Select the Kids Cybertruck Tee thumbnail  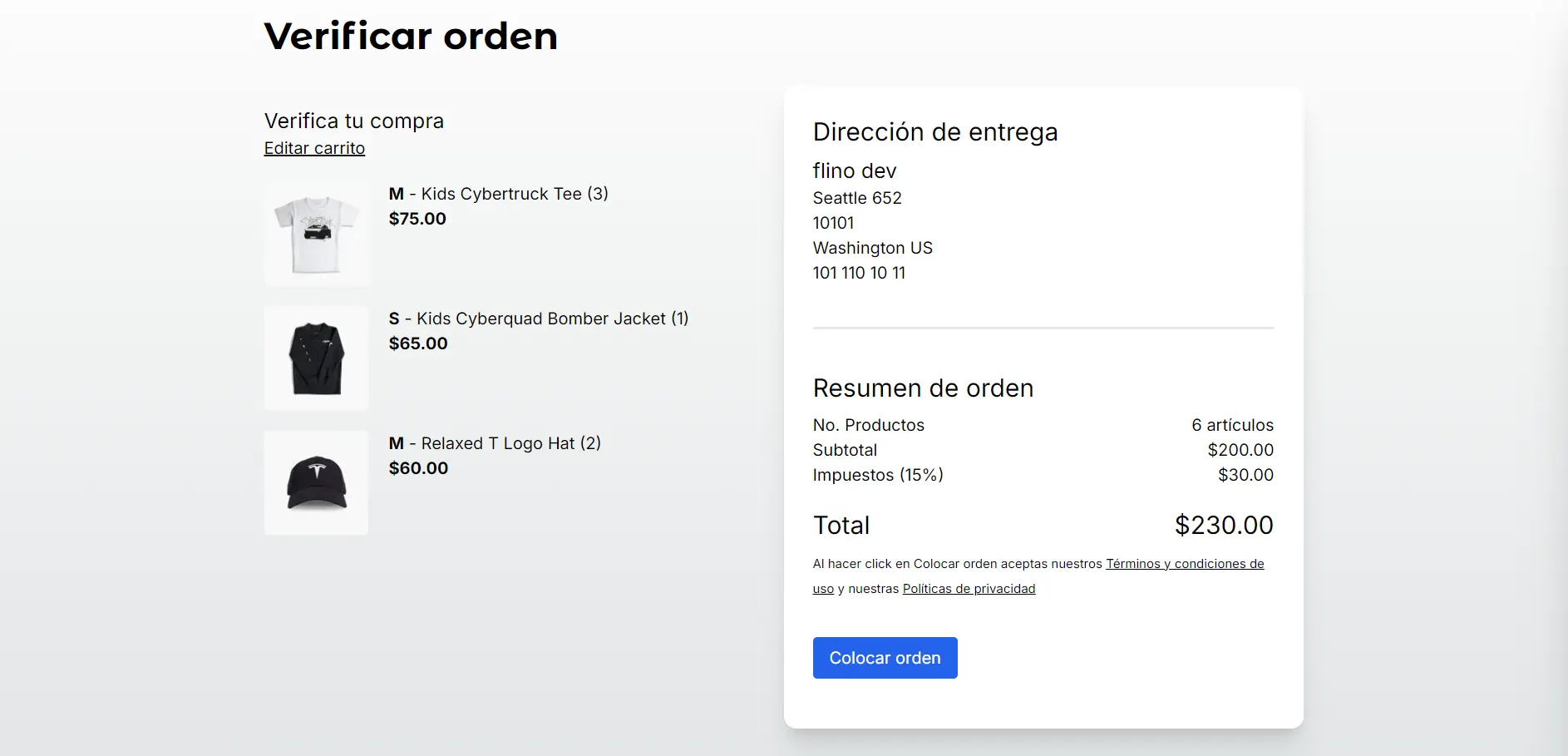(316, 234)
